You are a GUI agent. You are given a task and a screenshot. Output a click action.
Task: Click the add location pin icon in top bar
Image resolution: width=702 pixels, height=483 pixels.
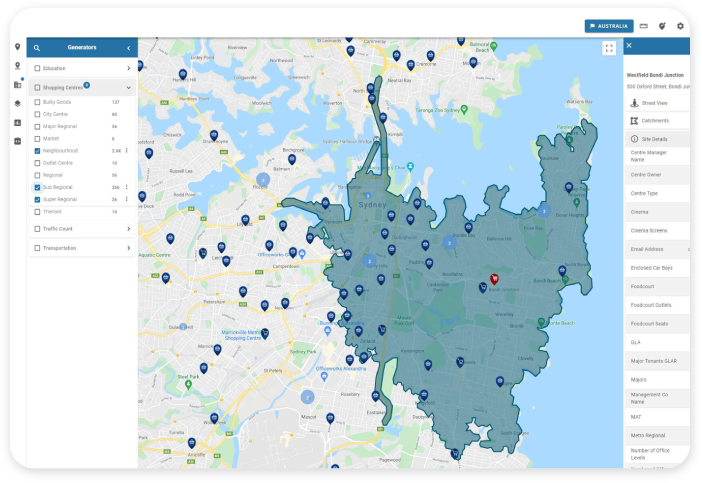pos(662,26)
